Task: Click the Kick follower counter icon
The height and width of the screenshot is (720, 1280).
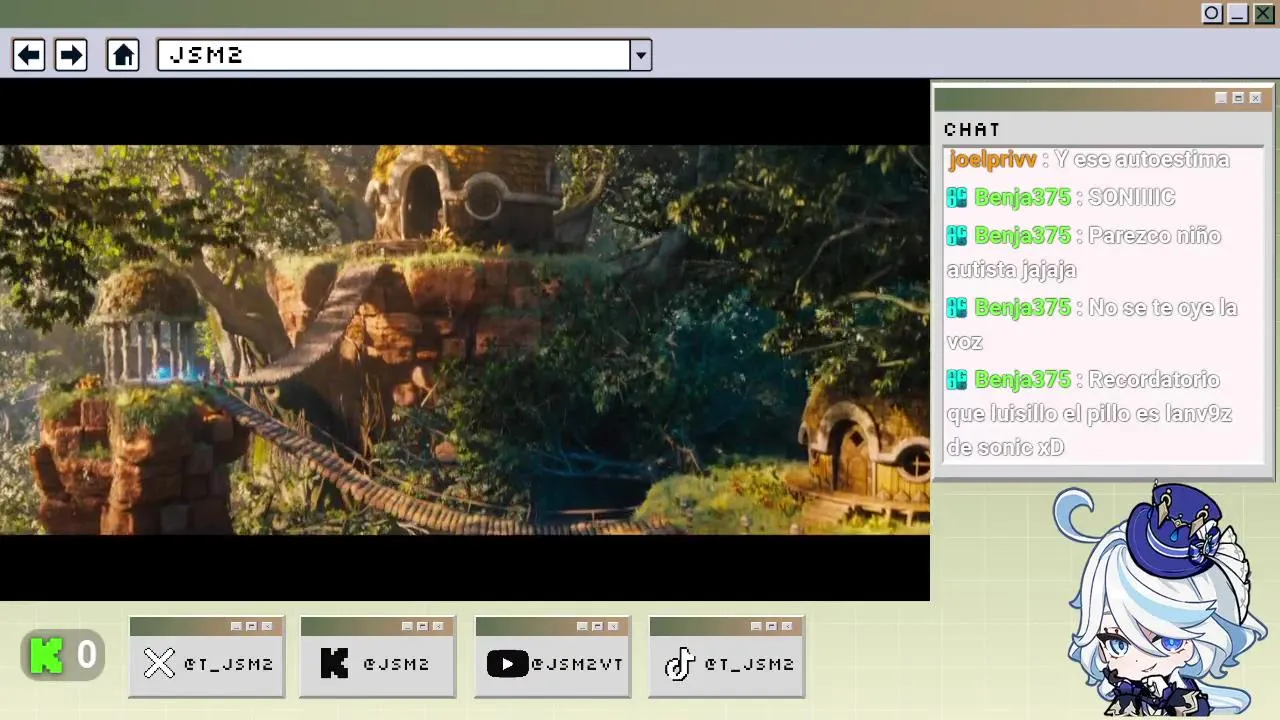Action: (46, 656)
